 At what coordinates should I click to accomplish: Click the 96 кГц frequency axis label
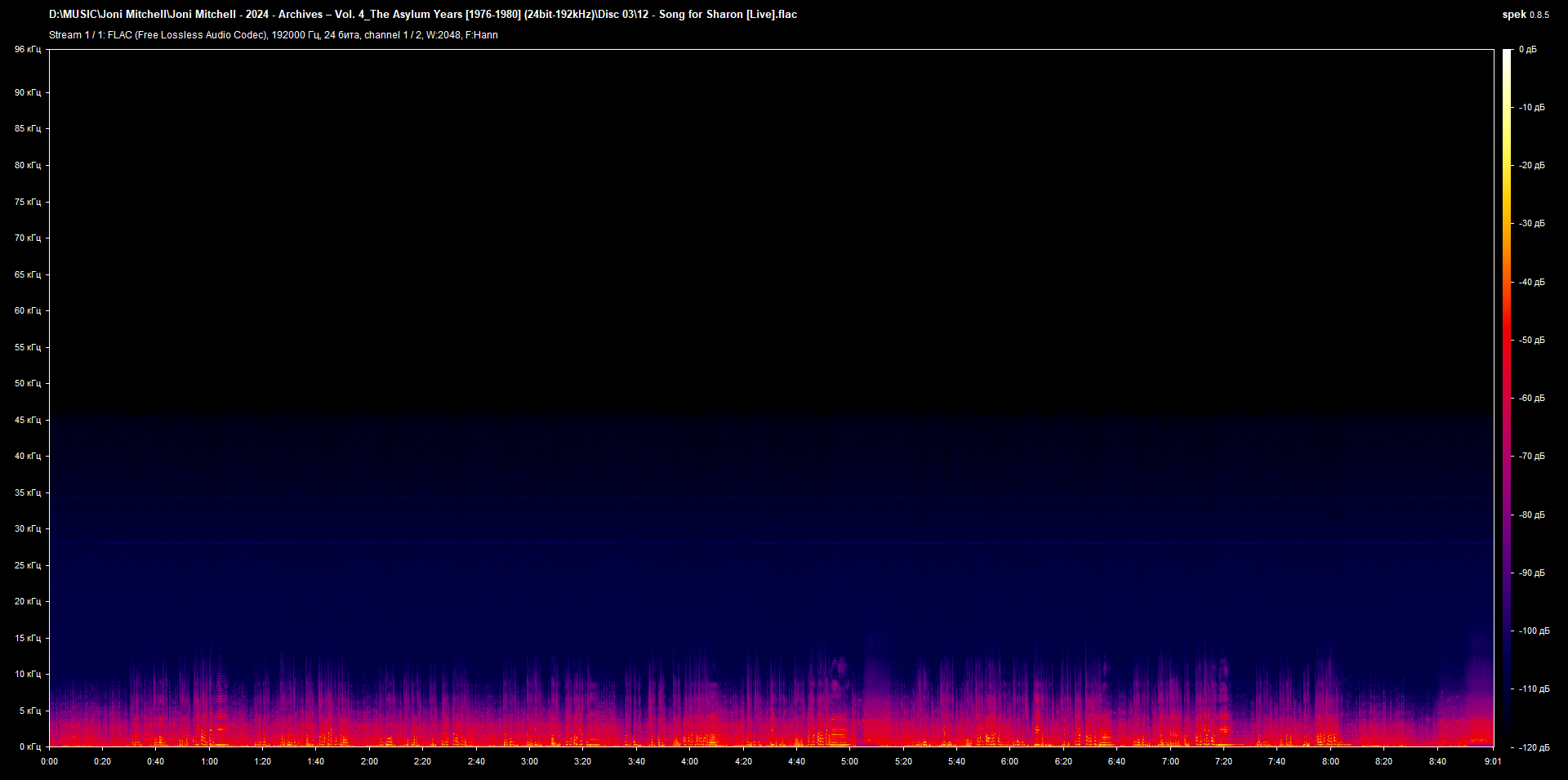tap(27, 50)
